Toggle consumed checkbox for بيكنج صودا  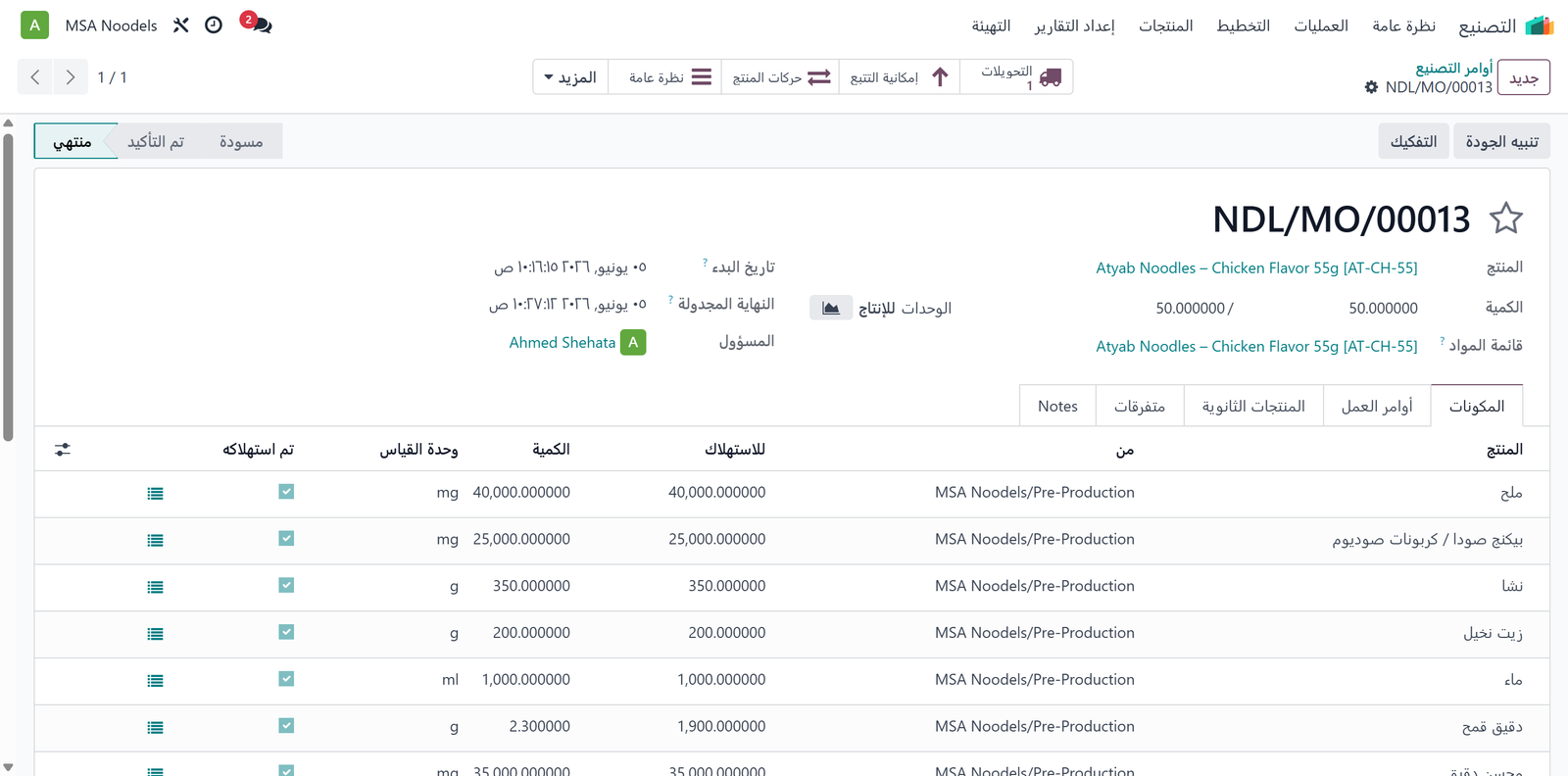pos(286,539)
